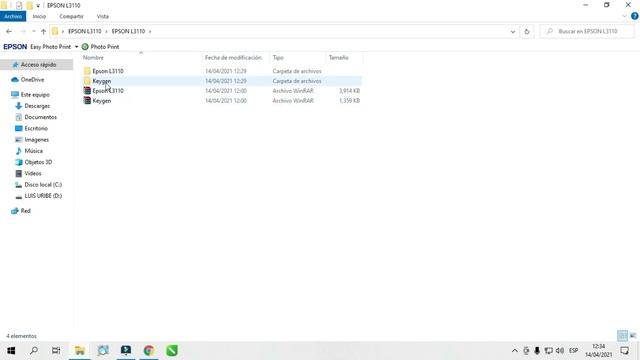Click File Explorer taskbar icon
640x360 pixels.
point(80,351)
